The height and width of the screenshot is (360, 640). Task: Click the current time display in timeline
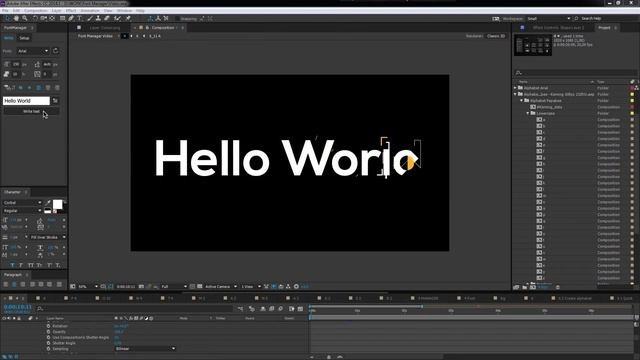pyautogui.click(x=18, y=307)
